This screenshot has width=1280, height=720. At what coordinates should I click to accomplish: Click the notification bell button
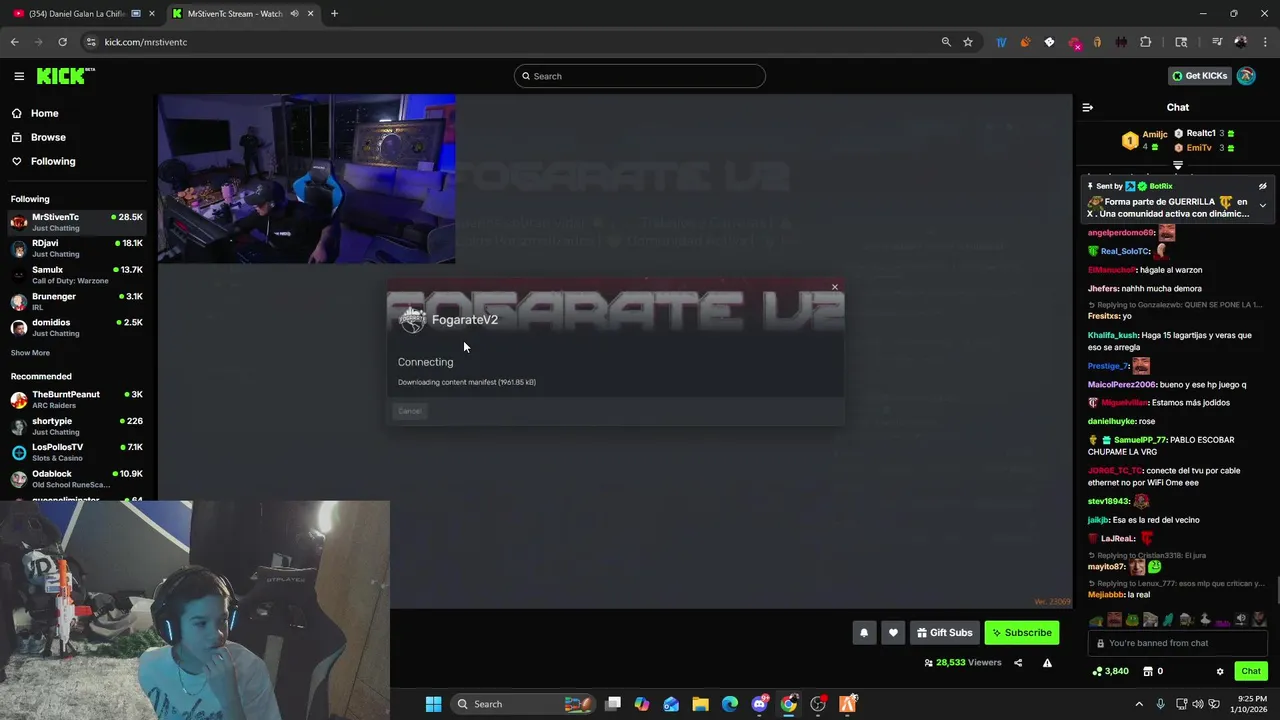click(x=864, y=632)
